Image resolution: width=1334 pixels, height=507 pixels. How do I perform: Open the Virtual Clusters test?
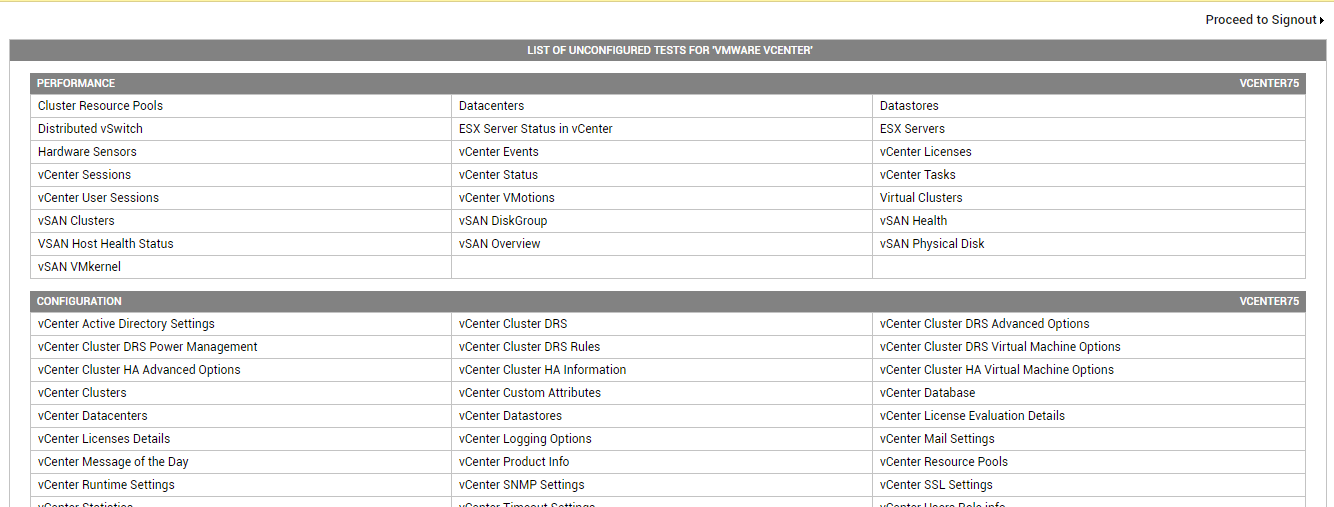click(x=921, y=198)
